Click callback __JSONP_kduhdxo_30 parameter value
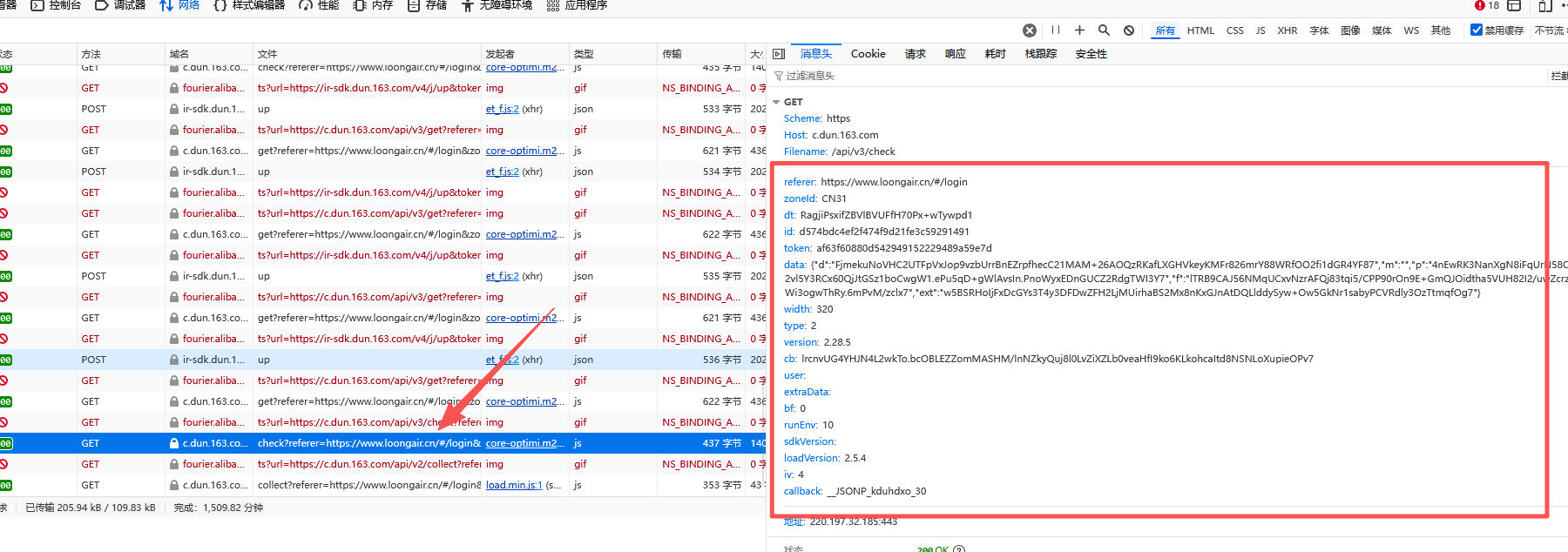The image size is (1568, 552). point(876,491)
